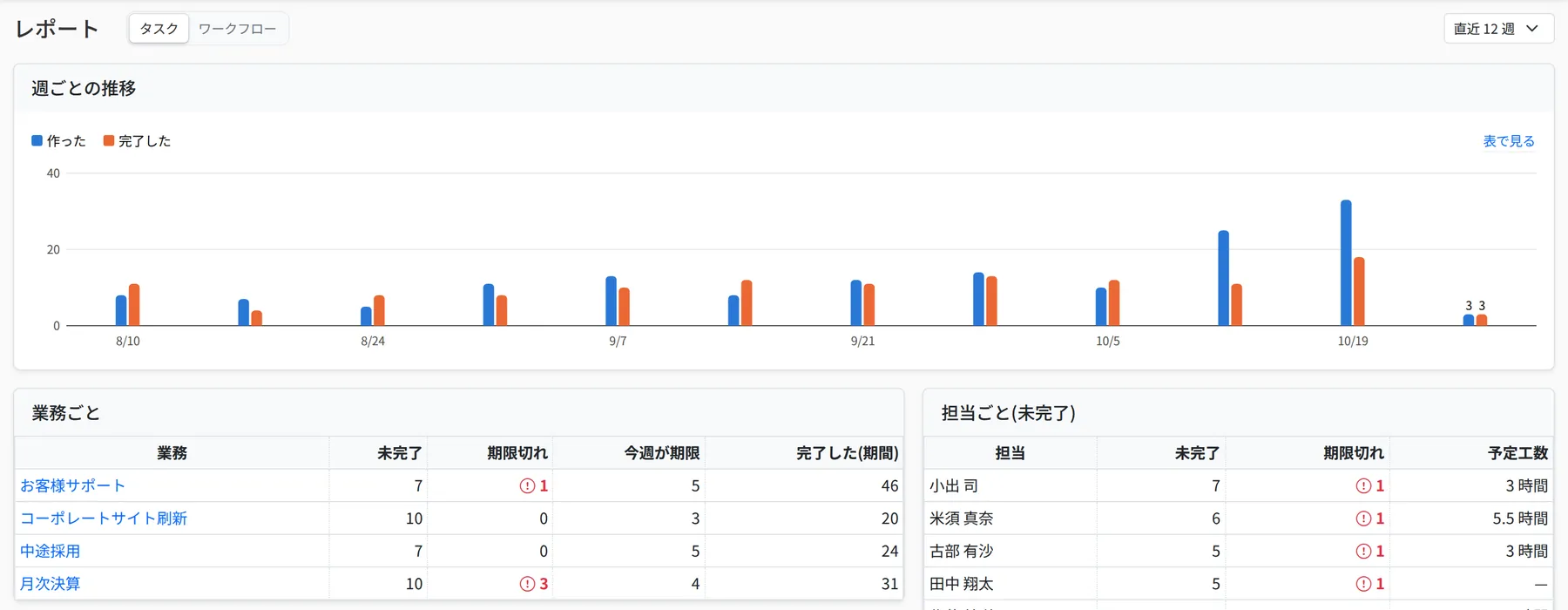Click the tallest blue bar at 10/19
The width and height of the screenshot is (1568, 610).
1346,263
